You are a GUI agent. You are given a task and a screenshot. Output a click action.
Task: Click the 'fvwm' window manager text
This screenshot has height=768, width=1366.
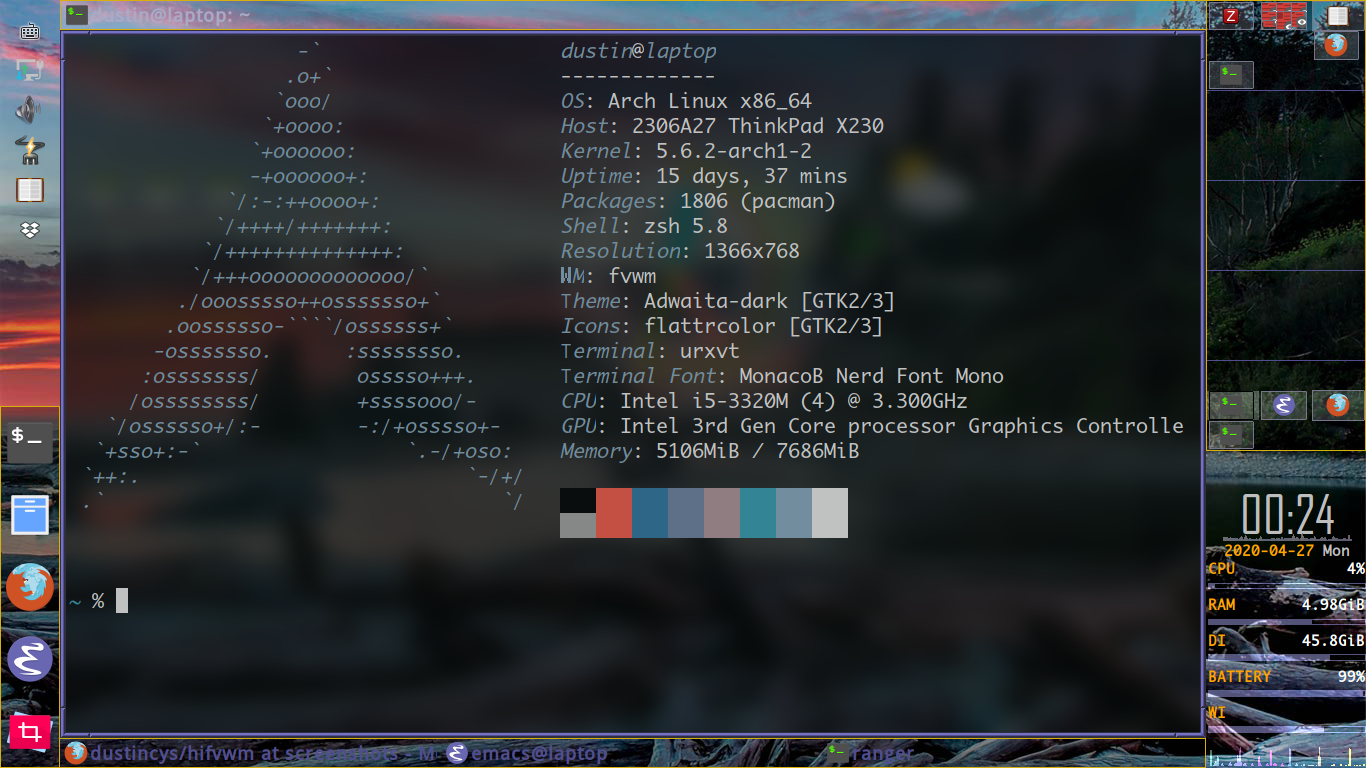[x=632, y=276]
